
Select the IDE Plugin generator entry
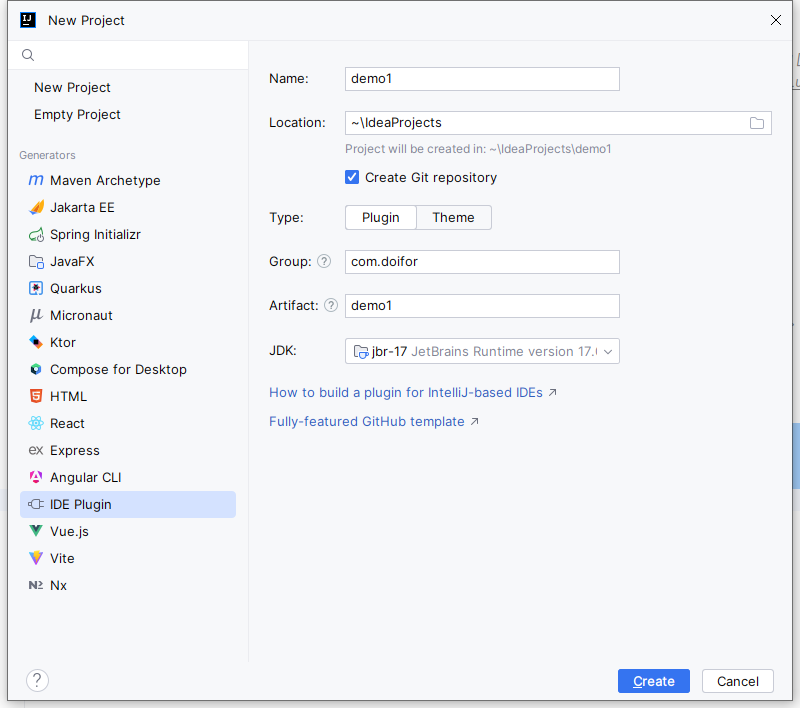click(128, 504)
